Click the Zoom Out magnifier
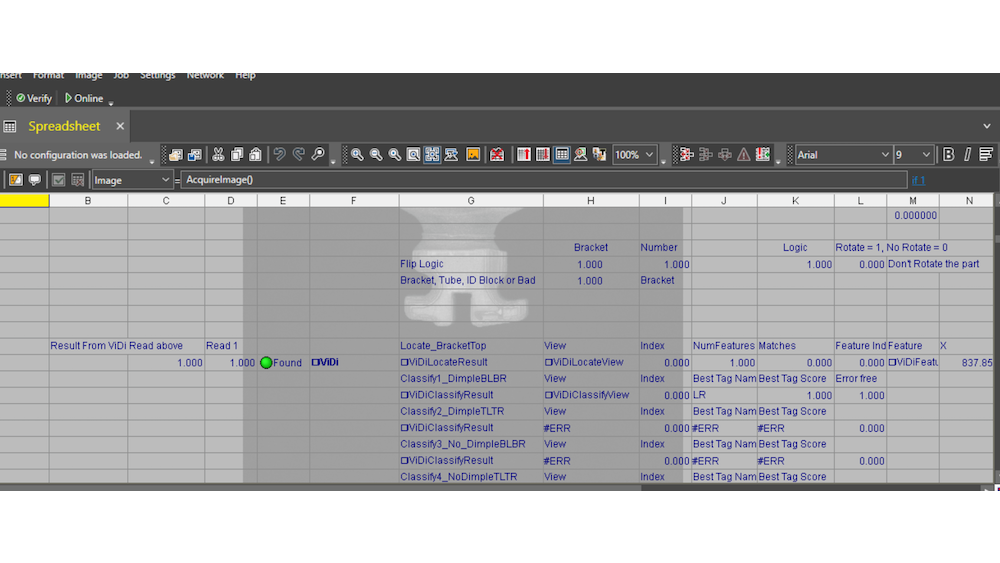This screenshot has height=563, width=1000. tap(376, 155)
